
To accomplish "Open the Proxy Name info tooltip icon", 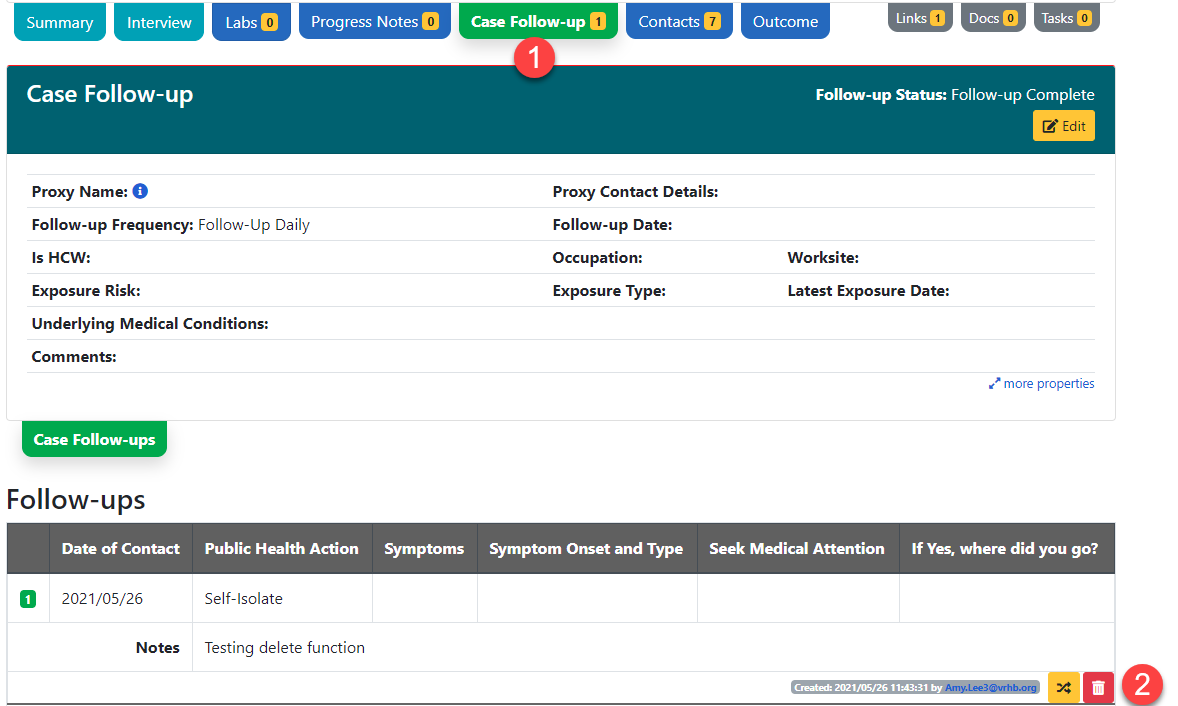I will pos(140,191).
